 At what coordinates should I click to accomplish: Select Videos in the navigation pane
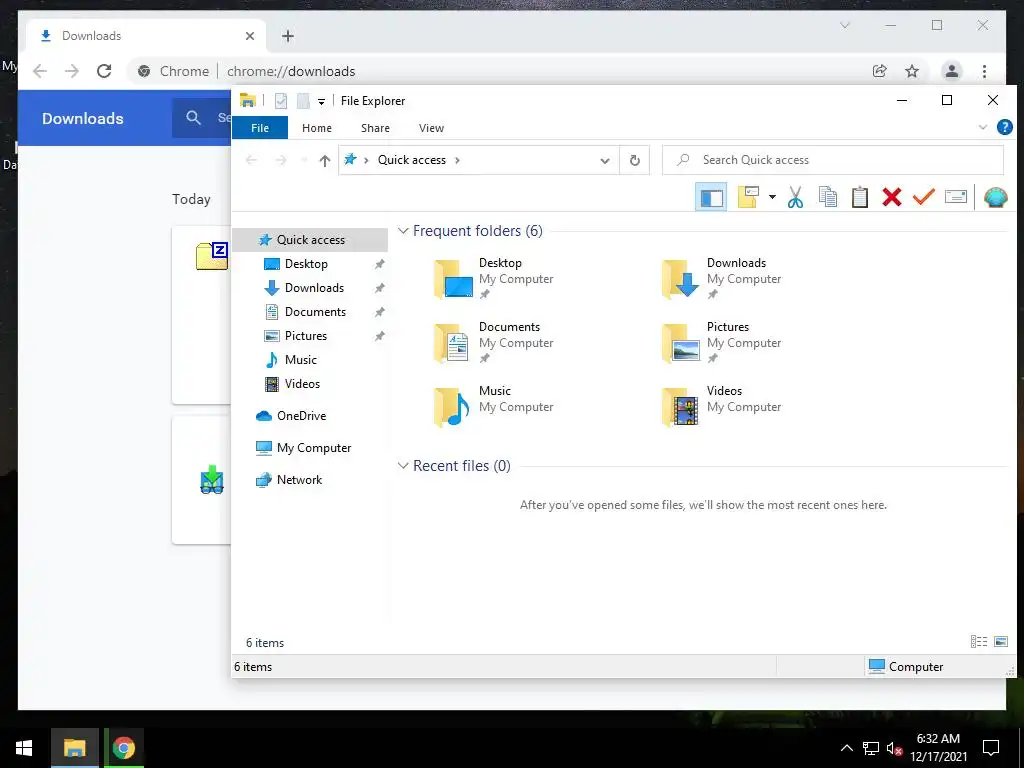click(302, 384)
